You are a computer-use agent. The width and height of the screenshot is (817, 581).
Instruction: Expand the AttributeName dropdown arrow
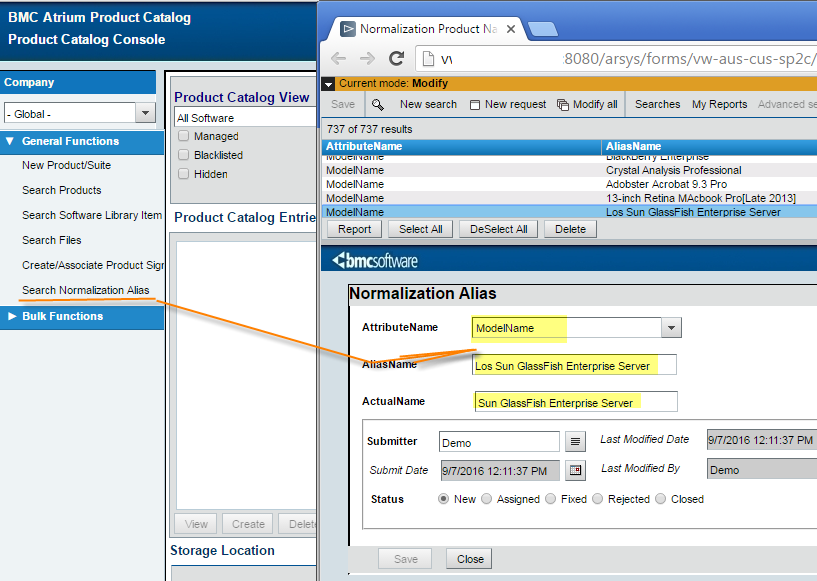(672, 328)
